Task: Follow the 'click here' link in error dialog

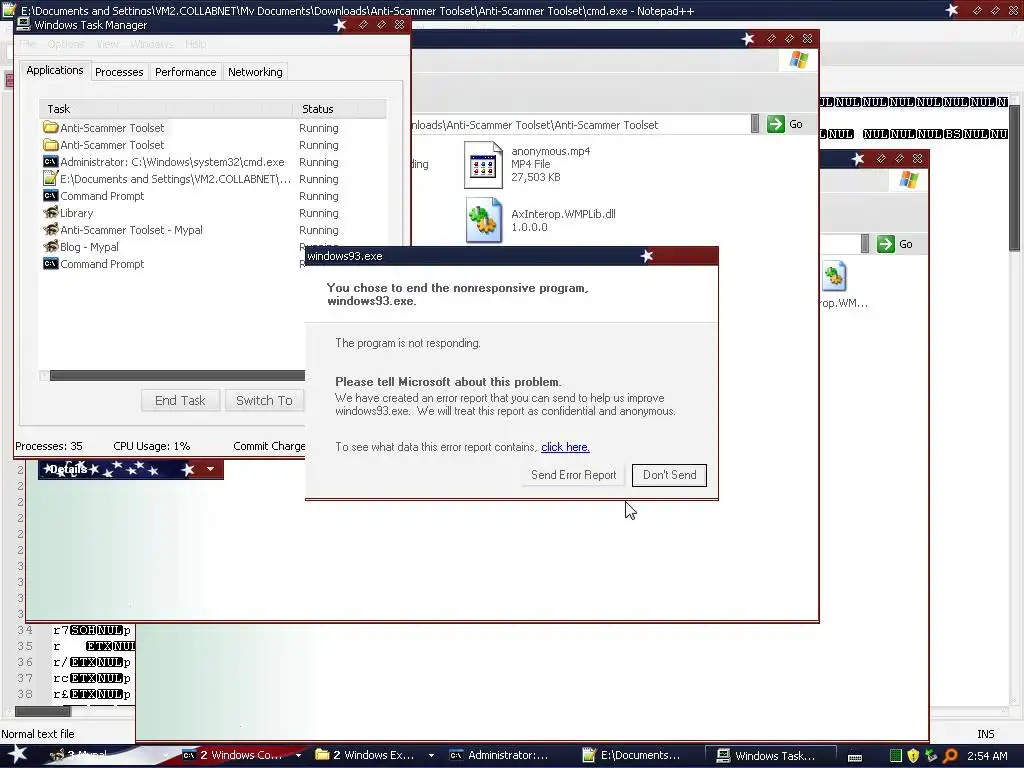Action: 566,447
